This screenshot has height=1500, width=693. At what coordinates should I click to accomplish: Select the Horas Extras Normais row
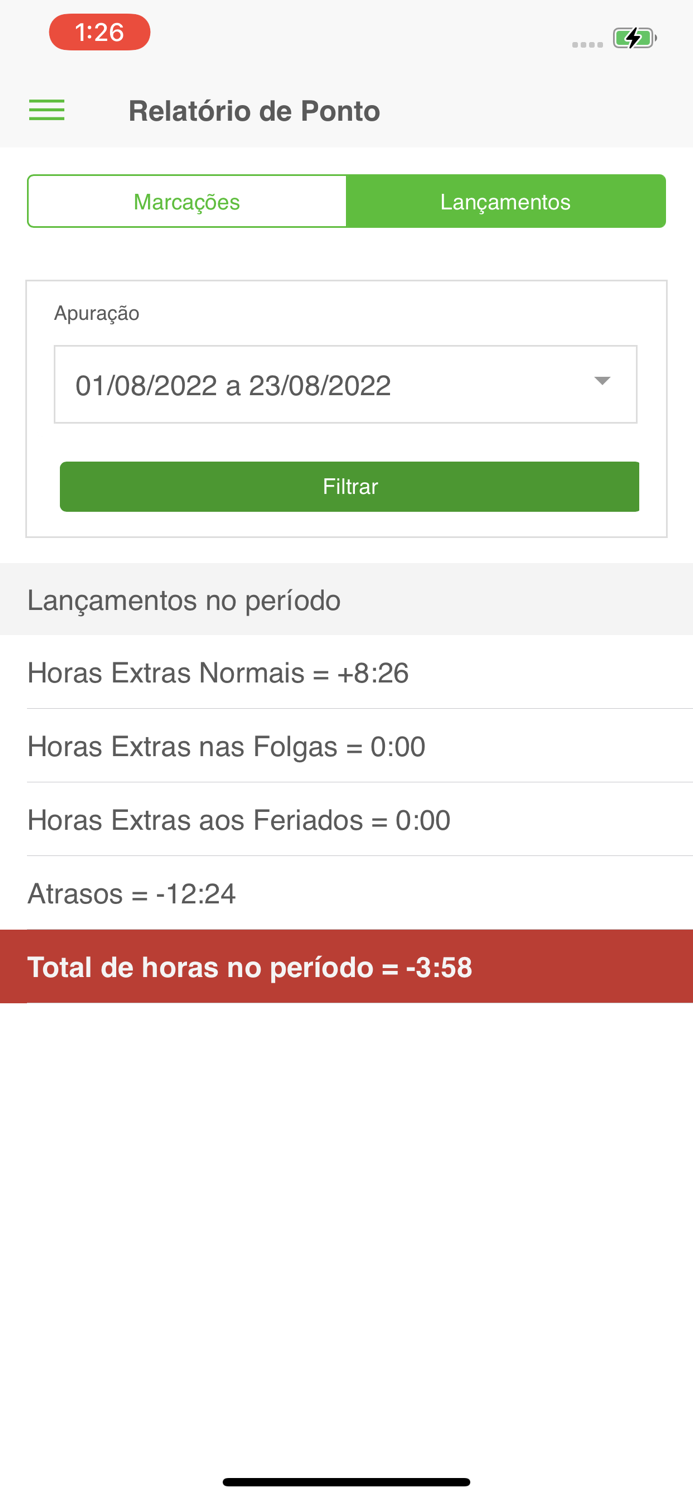[x=218, y=672]
